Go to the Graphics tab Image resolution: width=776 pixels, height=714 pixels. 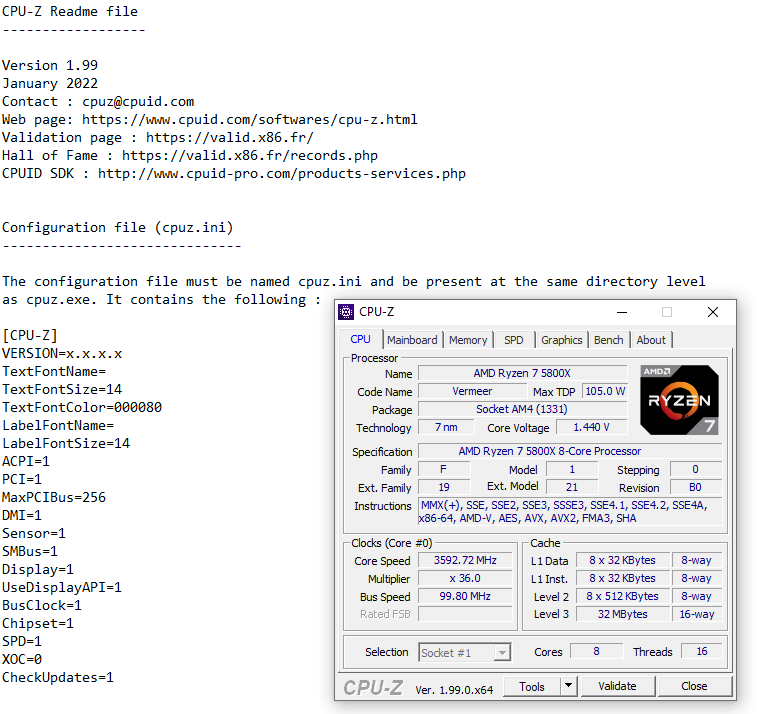click(562, 340)
